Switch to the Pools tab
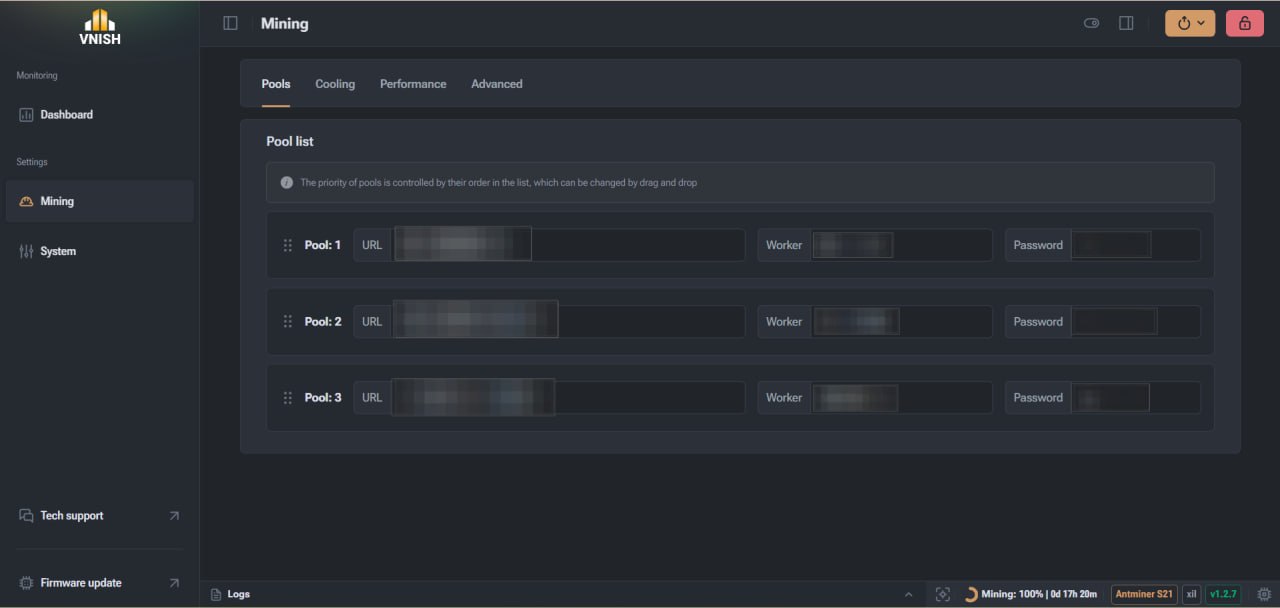The image size is (1280, 608). (276, 84)
